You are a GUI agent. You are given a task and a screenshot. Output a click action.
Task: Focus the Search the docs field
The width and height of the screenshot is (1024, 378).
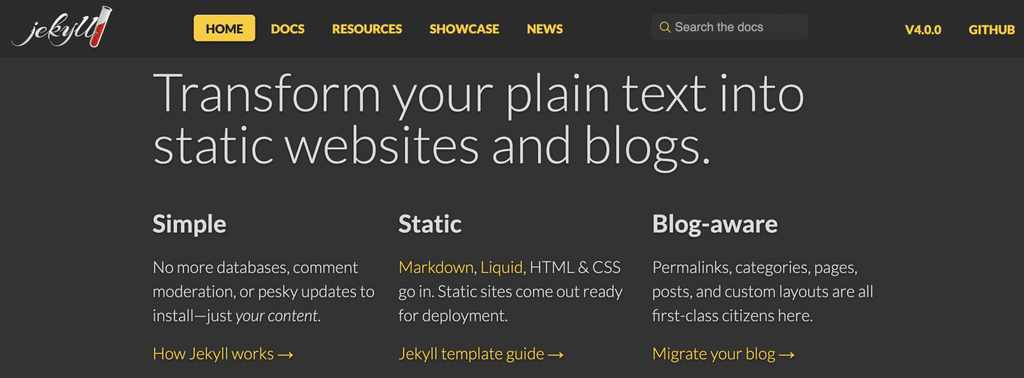(729, 27)
